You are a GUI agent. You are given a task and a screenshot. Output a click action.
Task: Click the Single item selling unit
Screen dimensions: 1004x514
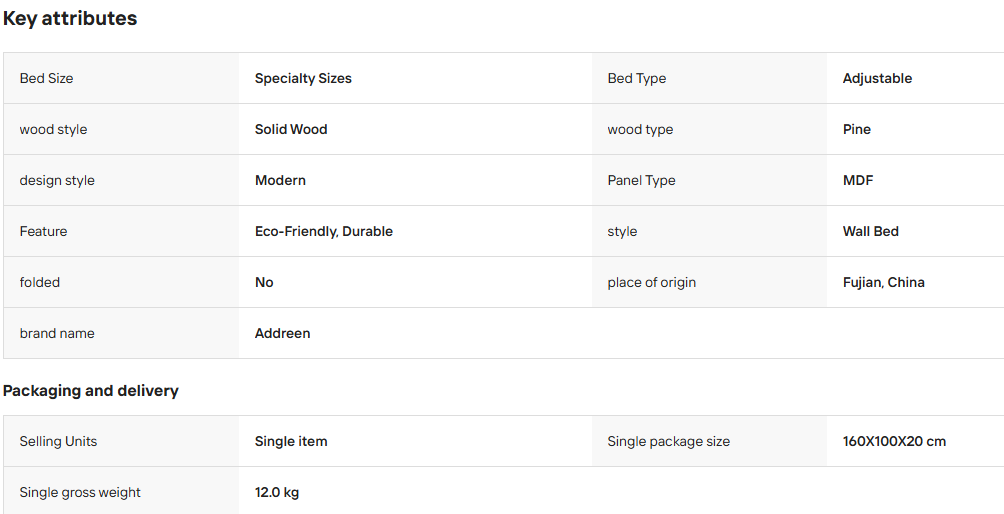[x=291, y=441]
